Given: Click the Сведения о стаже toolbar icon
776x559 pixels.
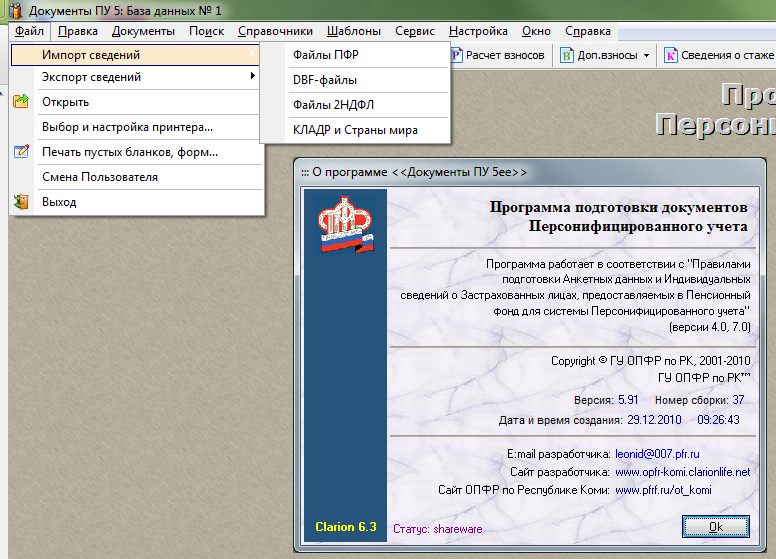Looking at the screenshot, I should point(671,55).
